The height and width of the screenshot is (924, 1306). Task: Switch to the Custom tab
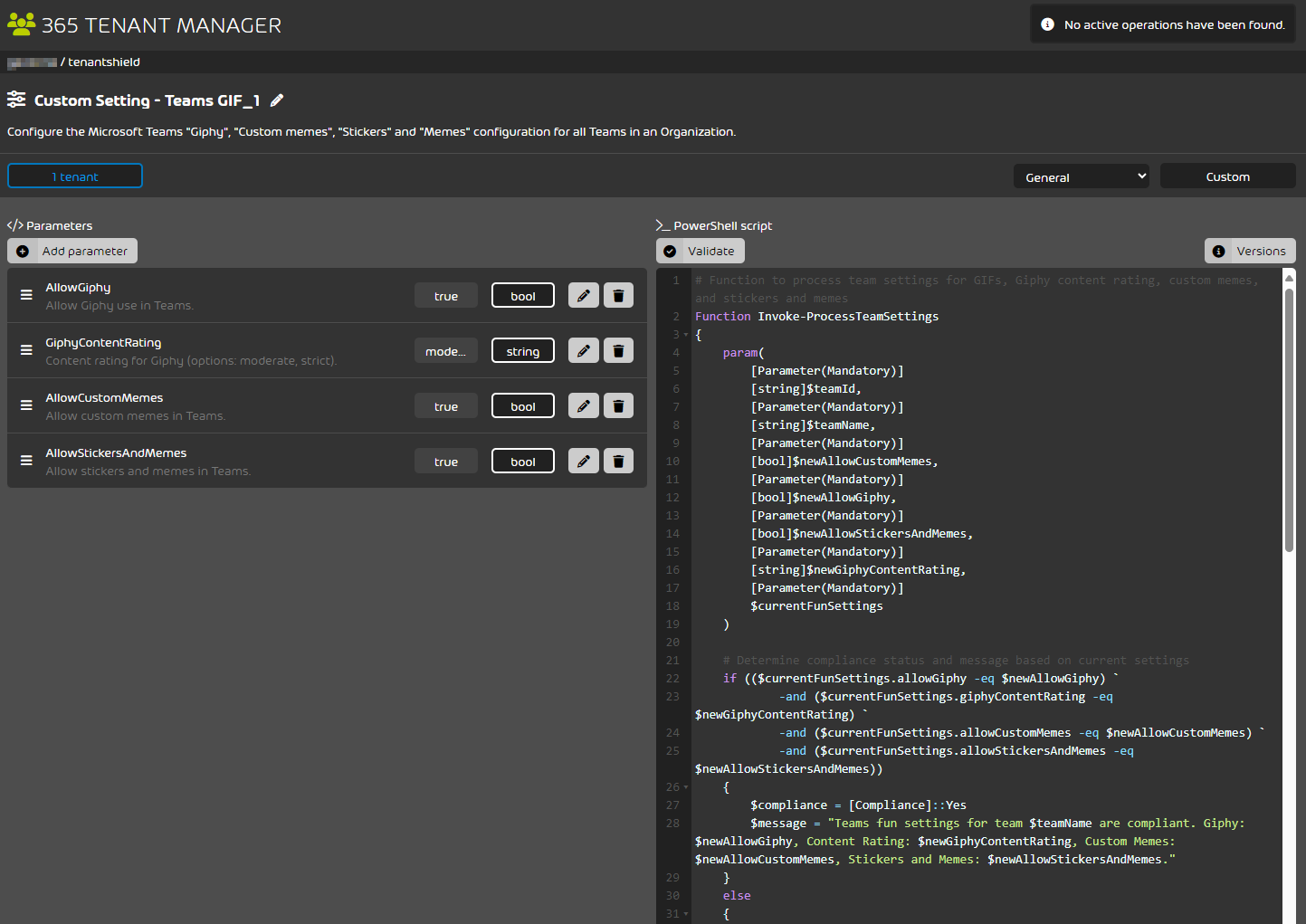coord(1227,176)
